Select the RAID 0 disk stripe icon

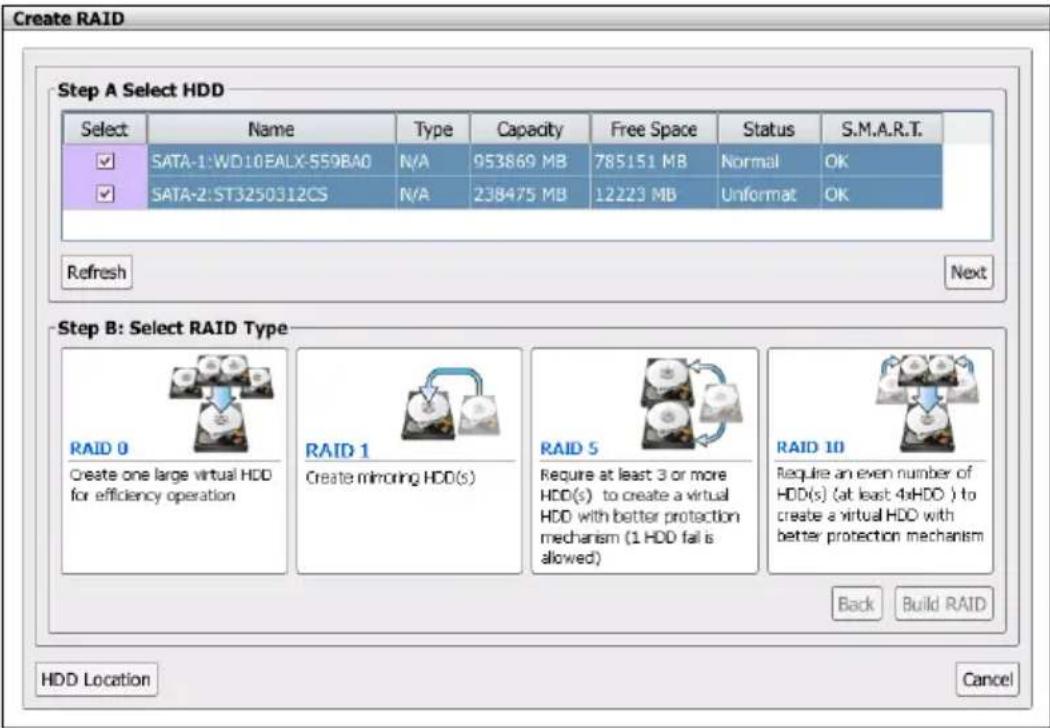coord(221,402)
